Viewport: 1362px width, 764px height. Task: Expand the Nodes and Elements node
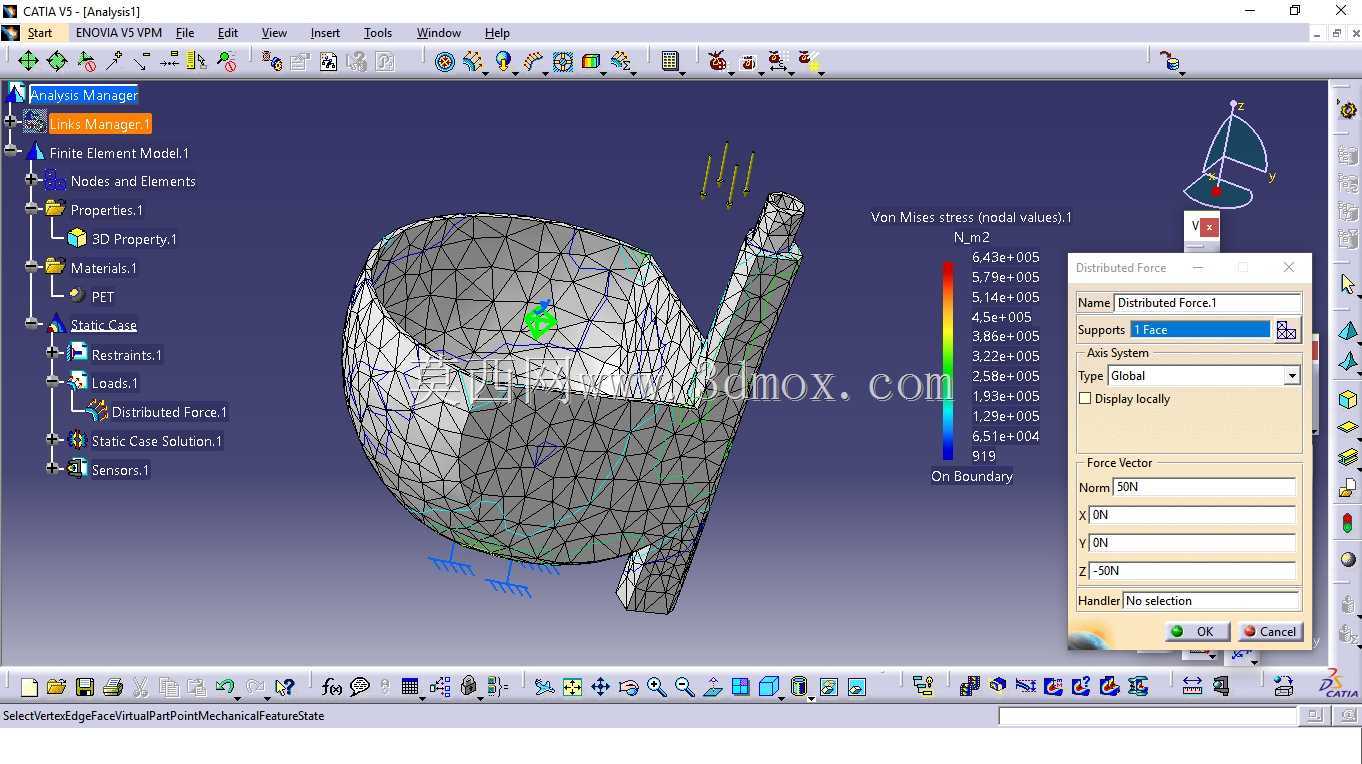[32, 181]
